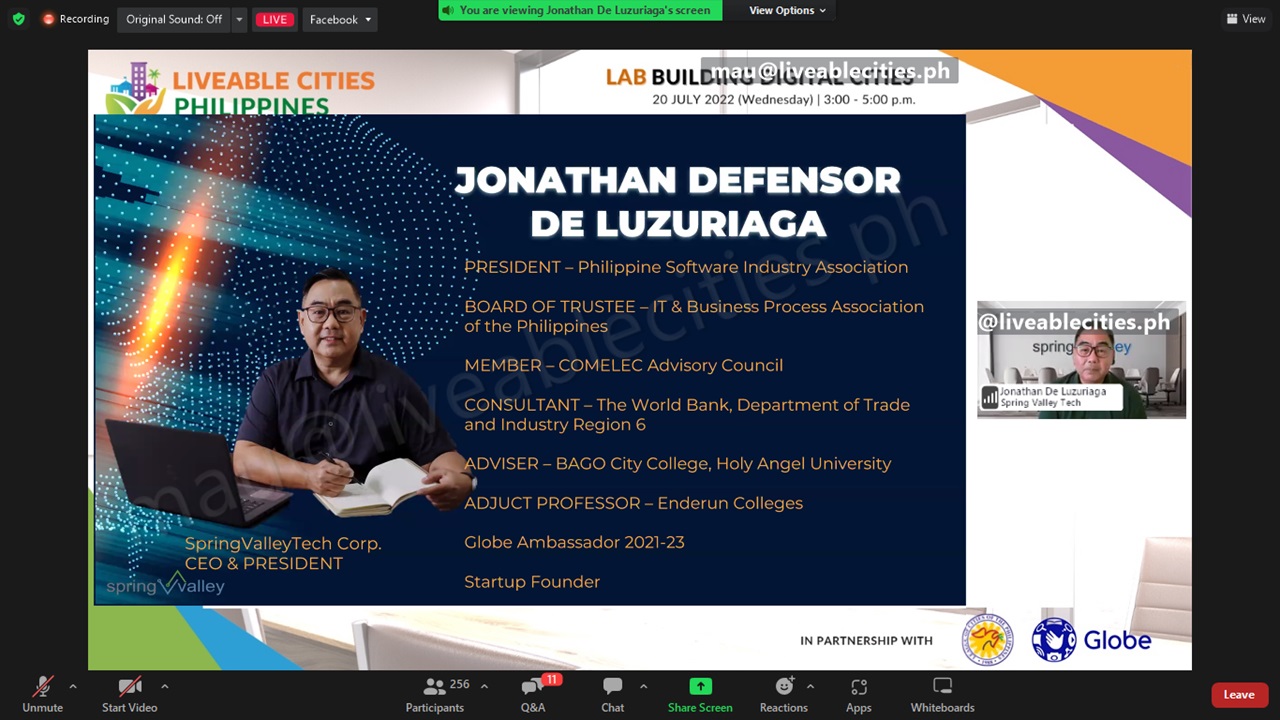The image size is (1280, 720).
Task: Select Jonathan De Luzuriaga's video thumbnail
Action: point(1081,360)
